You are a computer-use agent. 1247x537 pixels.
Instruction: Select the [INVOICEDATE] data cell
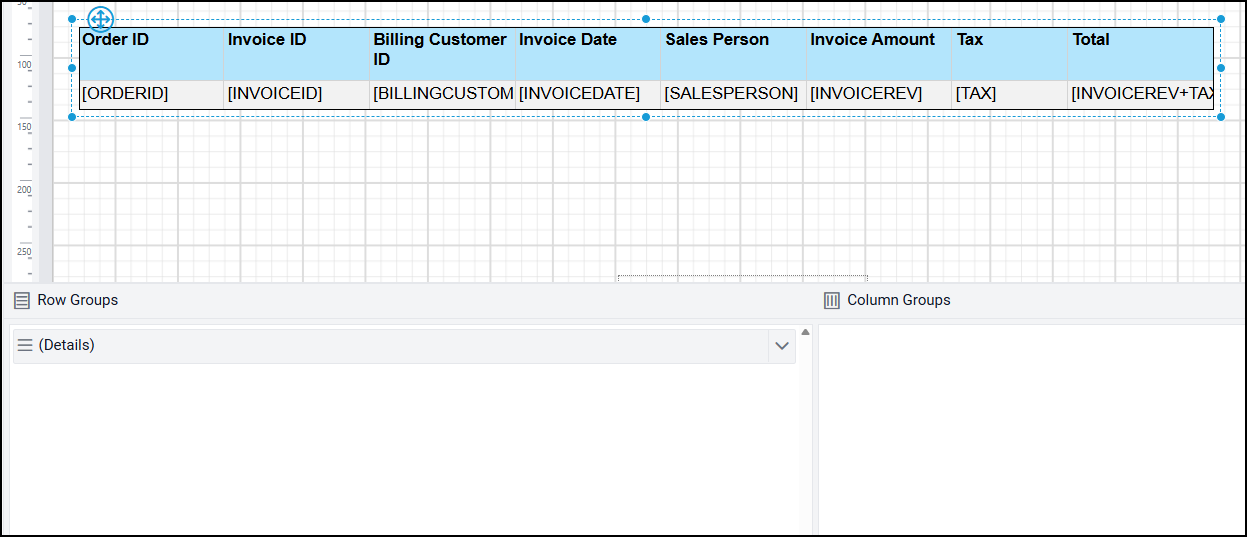tap(588, 94)
